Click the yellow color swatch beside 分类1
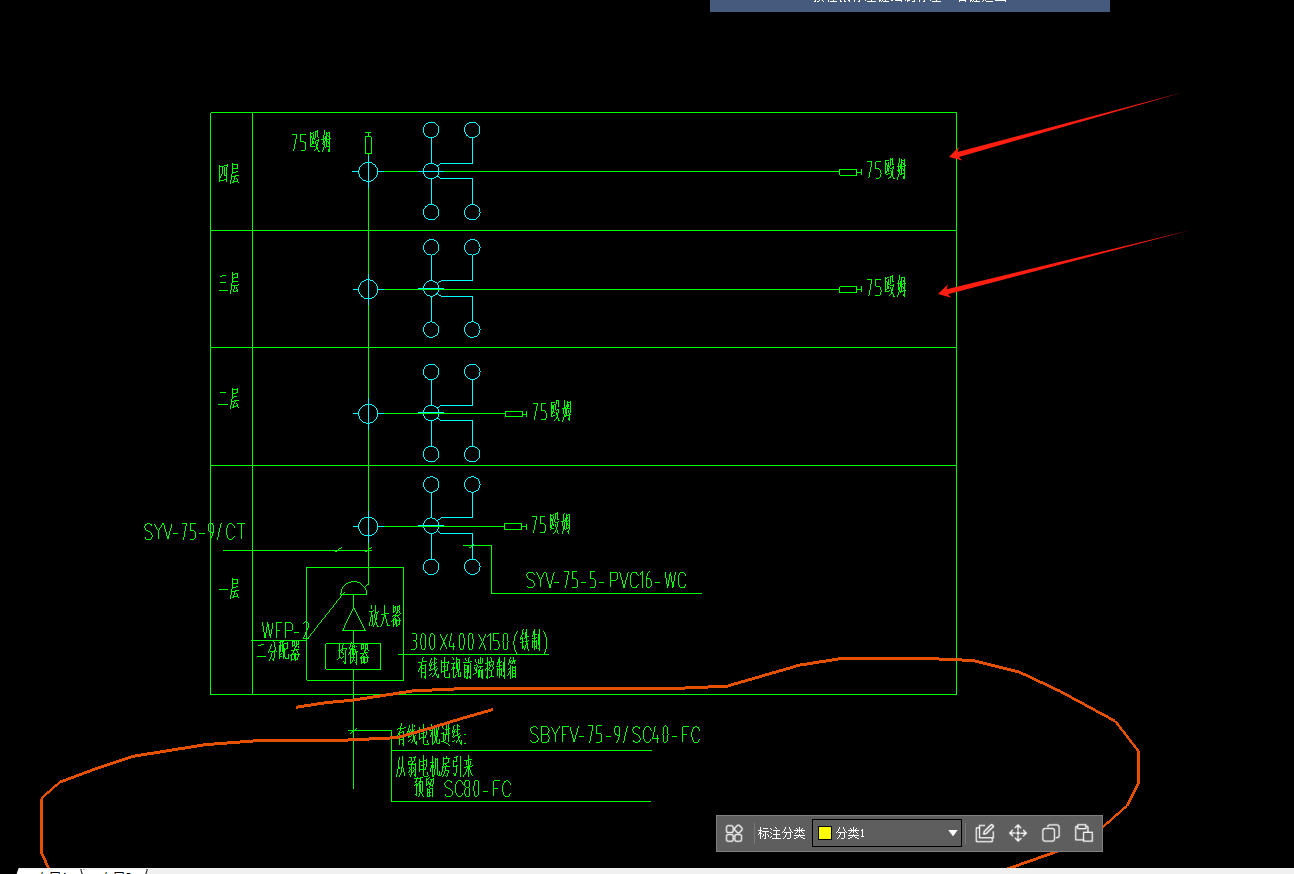The height and width of the screenshot is (874, 1294). coord(825,833)
